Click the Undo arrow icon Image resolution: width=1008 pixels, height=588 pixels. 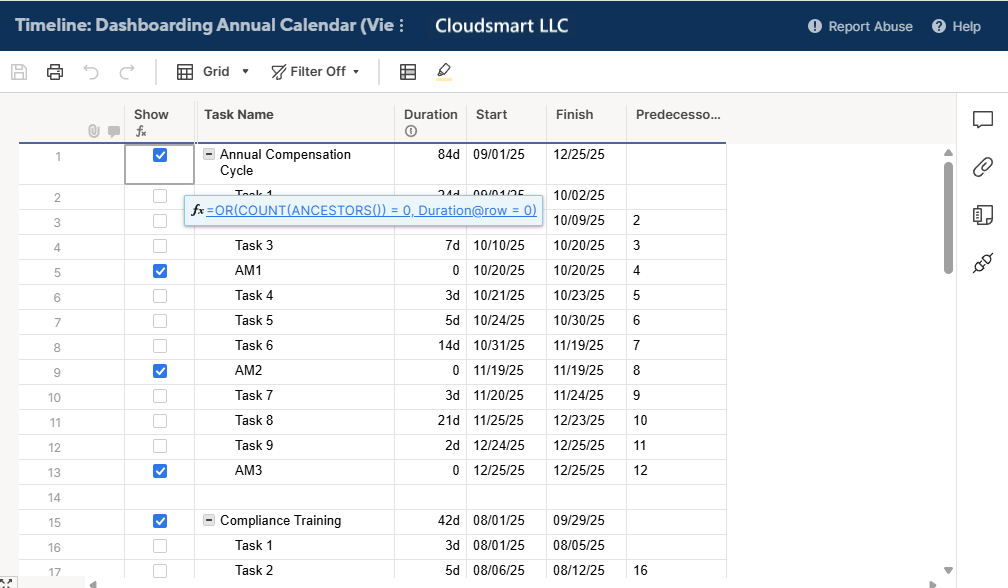[91, 72]
